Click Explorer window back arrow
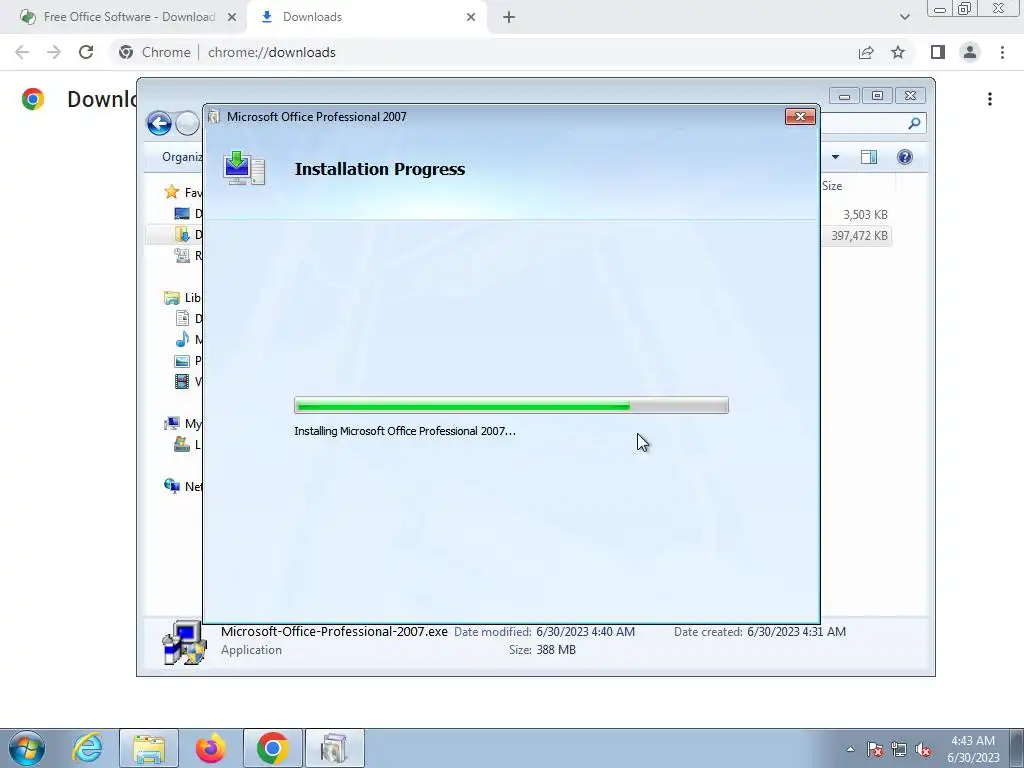The image size is (1024, 768). pyautogui.click(x=159, y=123)
